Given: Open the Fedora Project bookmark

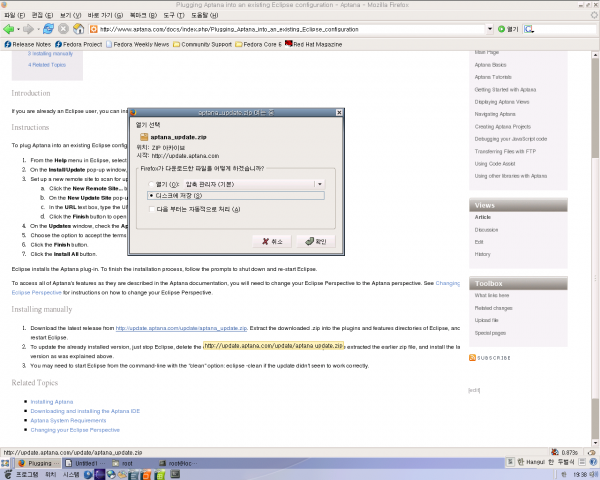Looking at the screenshot, I should [78, 44].
